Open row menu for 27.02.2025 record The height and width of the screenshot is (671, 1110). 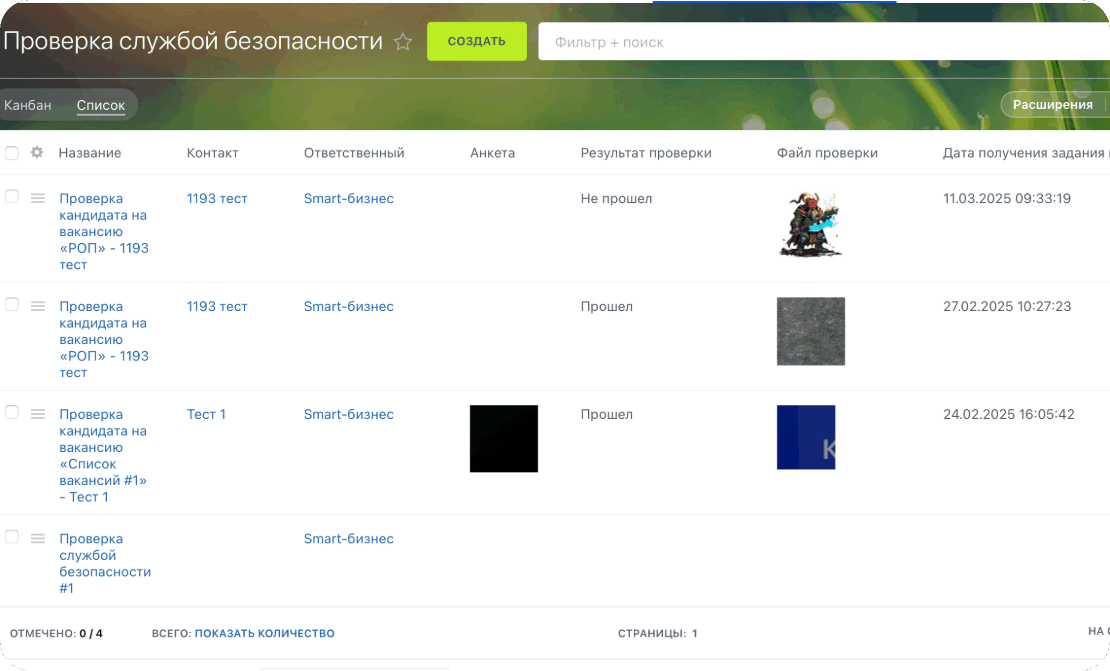coord(38,306)
